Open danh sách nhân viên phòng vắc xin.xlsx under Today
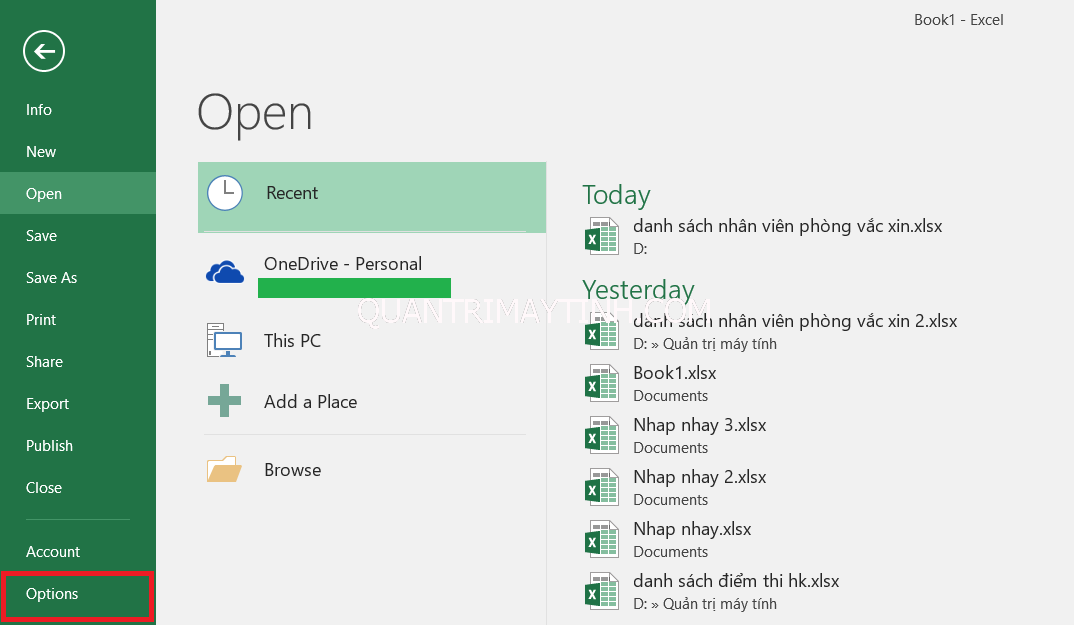The width and height of the screenshot is (1074, 625). pyautogui.click(x=787, y=226)
